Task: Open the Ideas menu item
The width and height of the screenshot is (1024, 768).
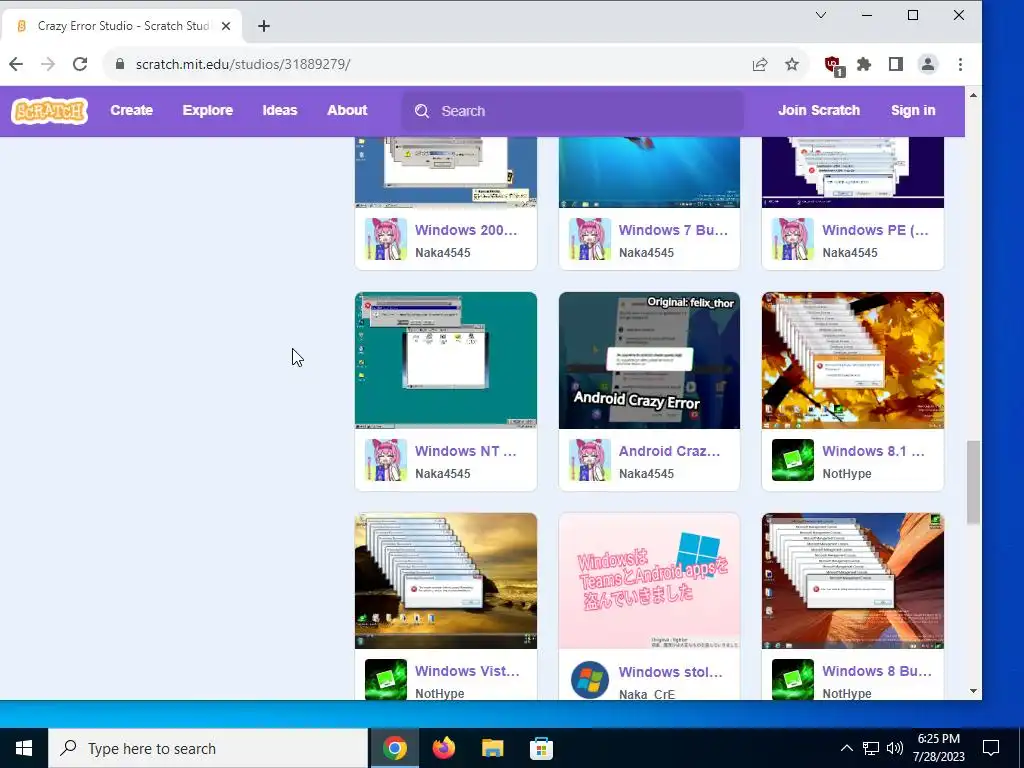Action: [x=280, y=110]
